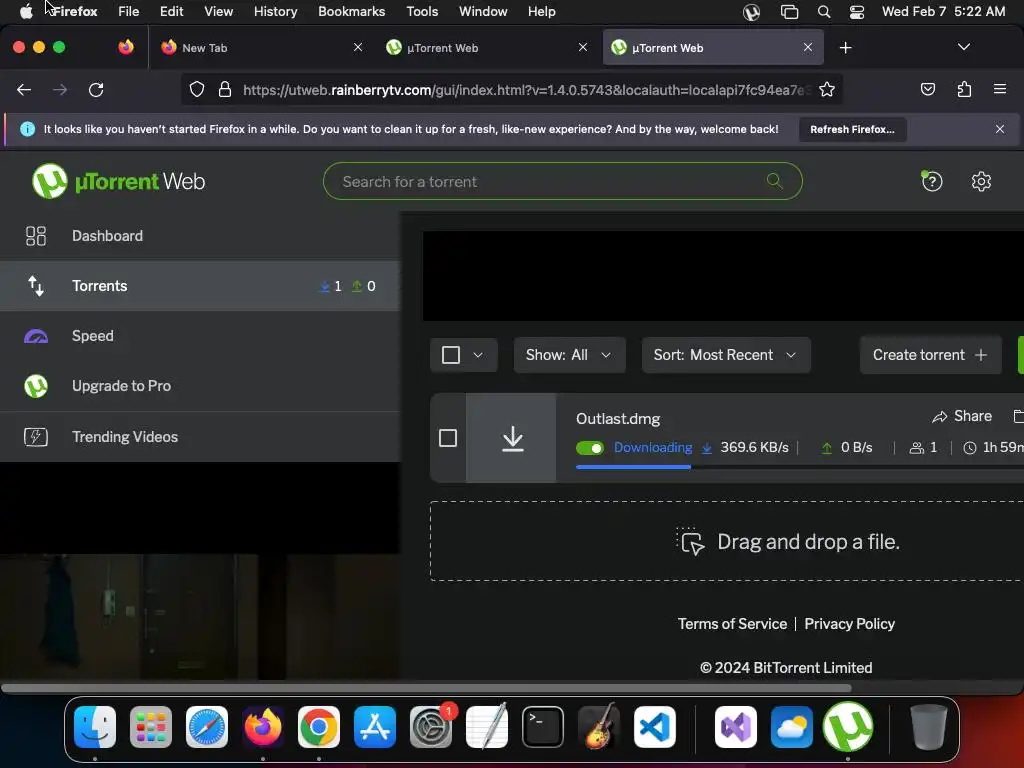Open Save to Pocket icon
1024x768 pixels.
927,89
